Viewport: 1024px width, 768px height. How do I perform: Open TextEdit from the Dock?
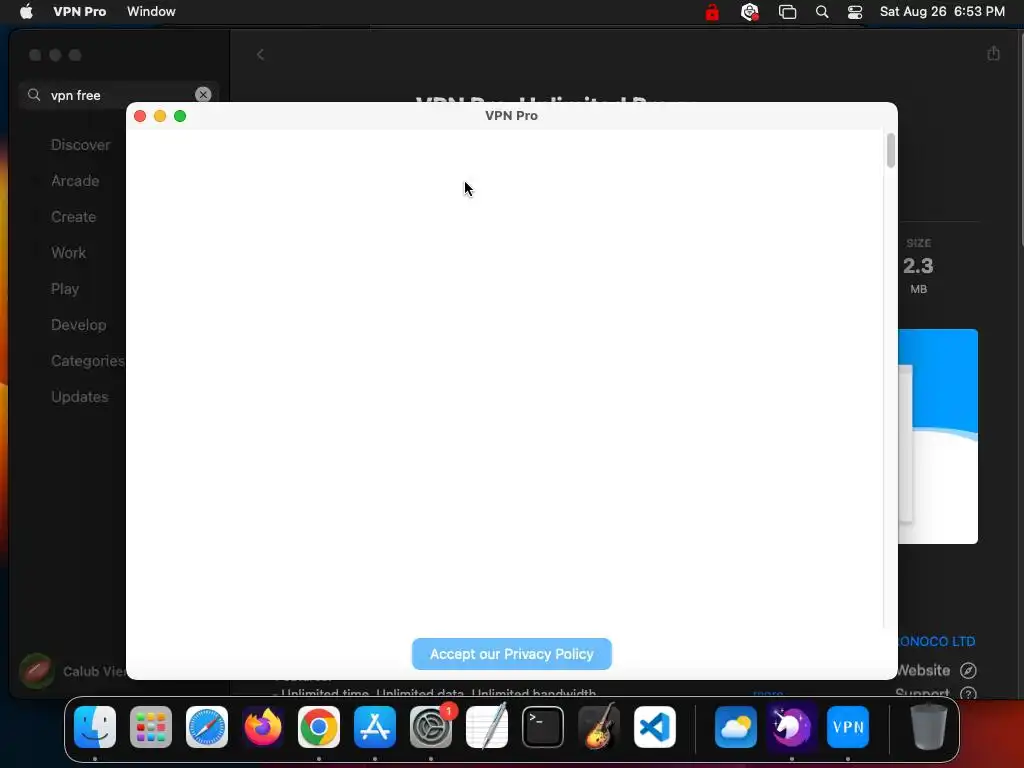pos(487,727)
